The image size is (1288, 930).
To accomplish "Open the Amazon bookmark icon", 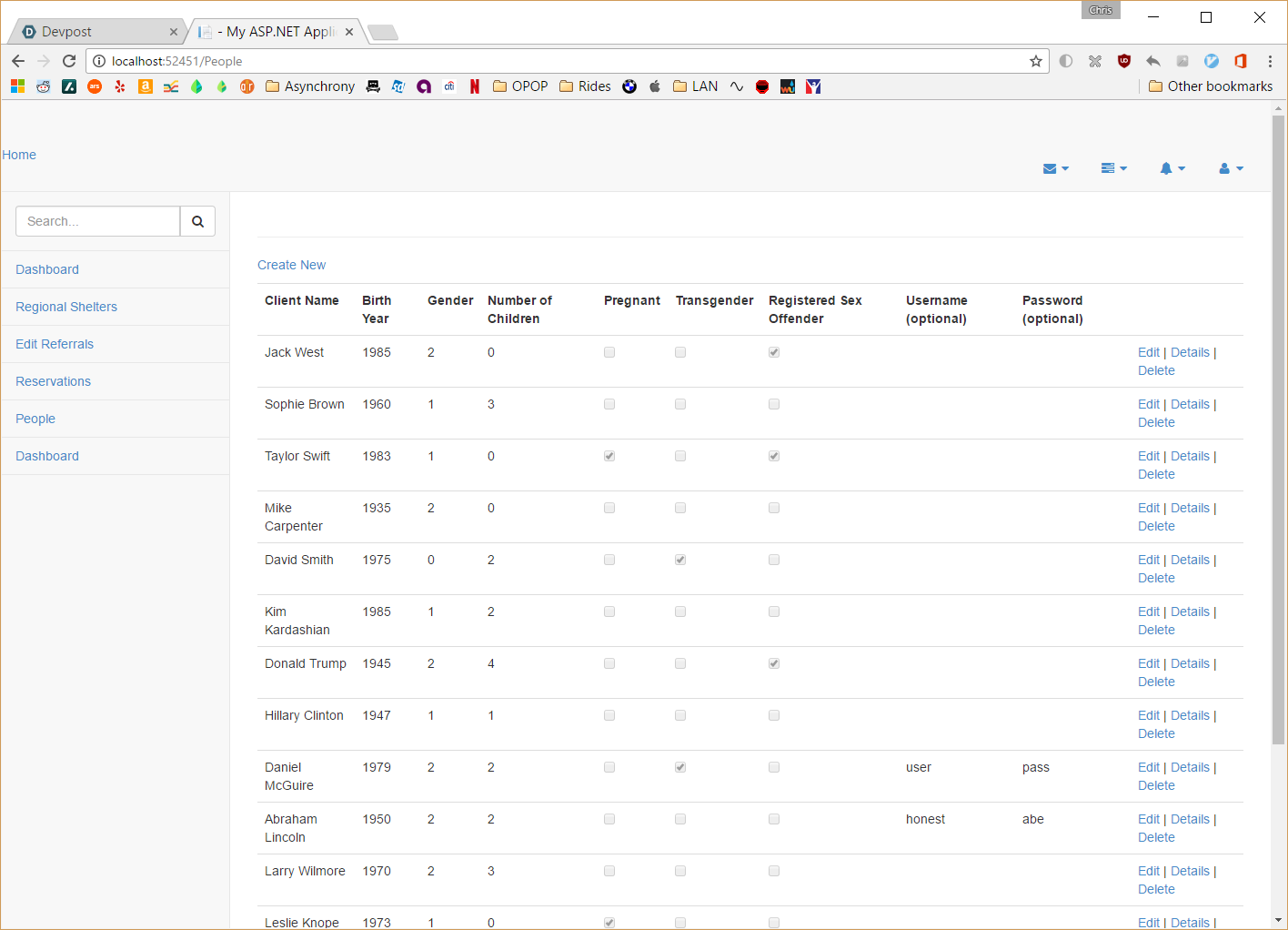I will click(146, 86).
